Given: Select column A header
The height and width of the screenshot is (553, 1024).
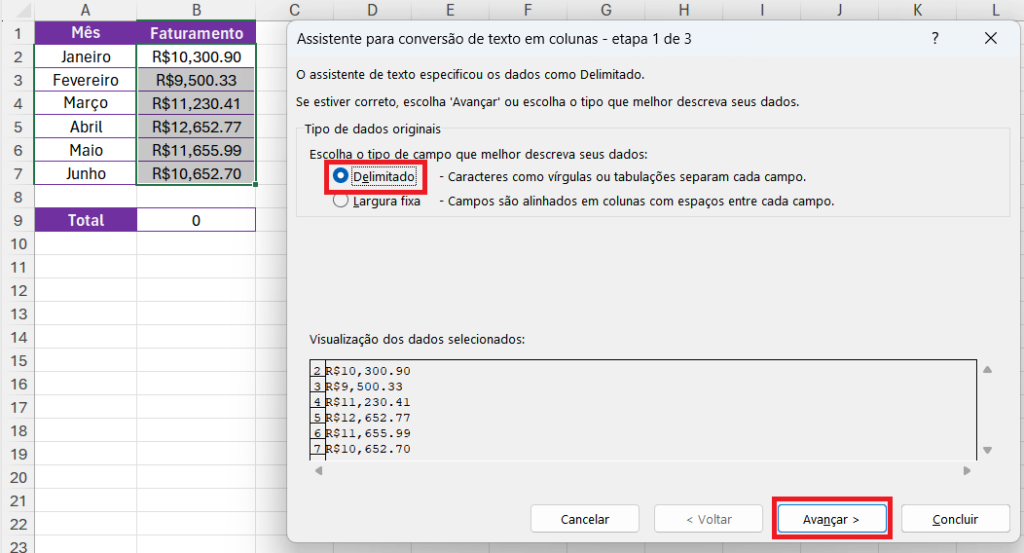Looking at the screenshot, I should point(86,10).
